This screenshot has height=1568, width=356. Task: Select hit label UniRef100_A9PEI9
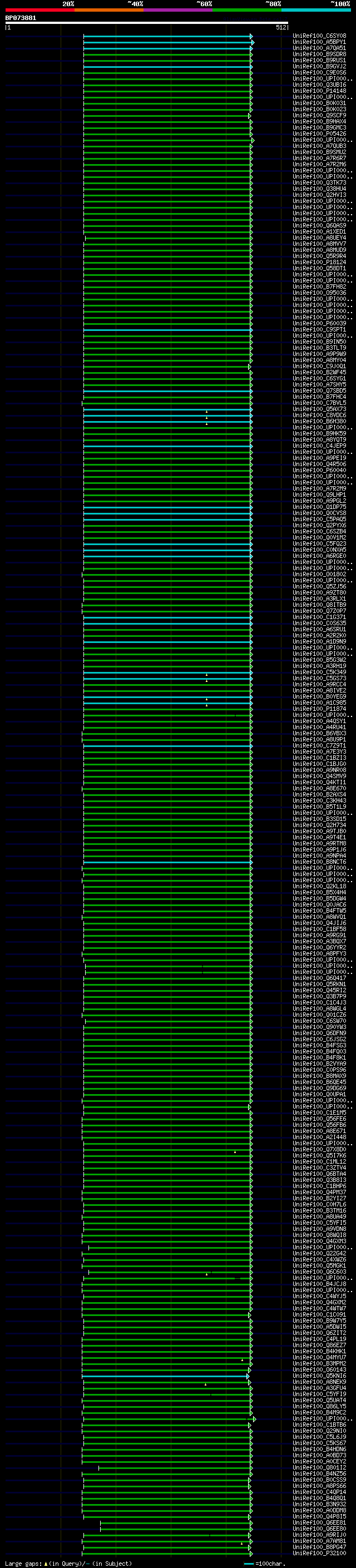319,458
